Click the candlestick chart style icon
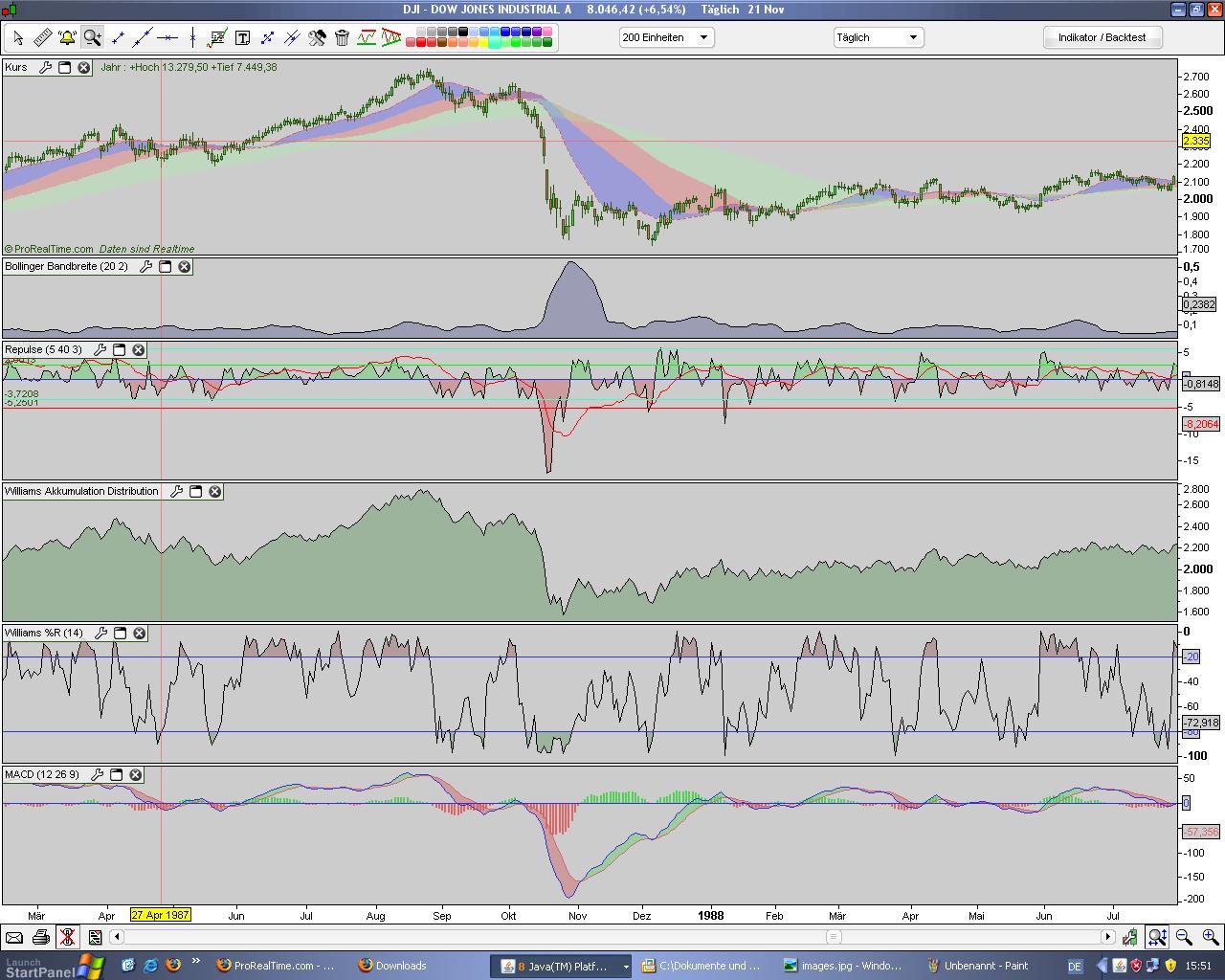This screenshot has height=980, width=1225. pyautogui.click(x=1131, y=937)
